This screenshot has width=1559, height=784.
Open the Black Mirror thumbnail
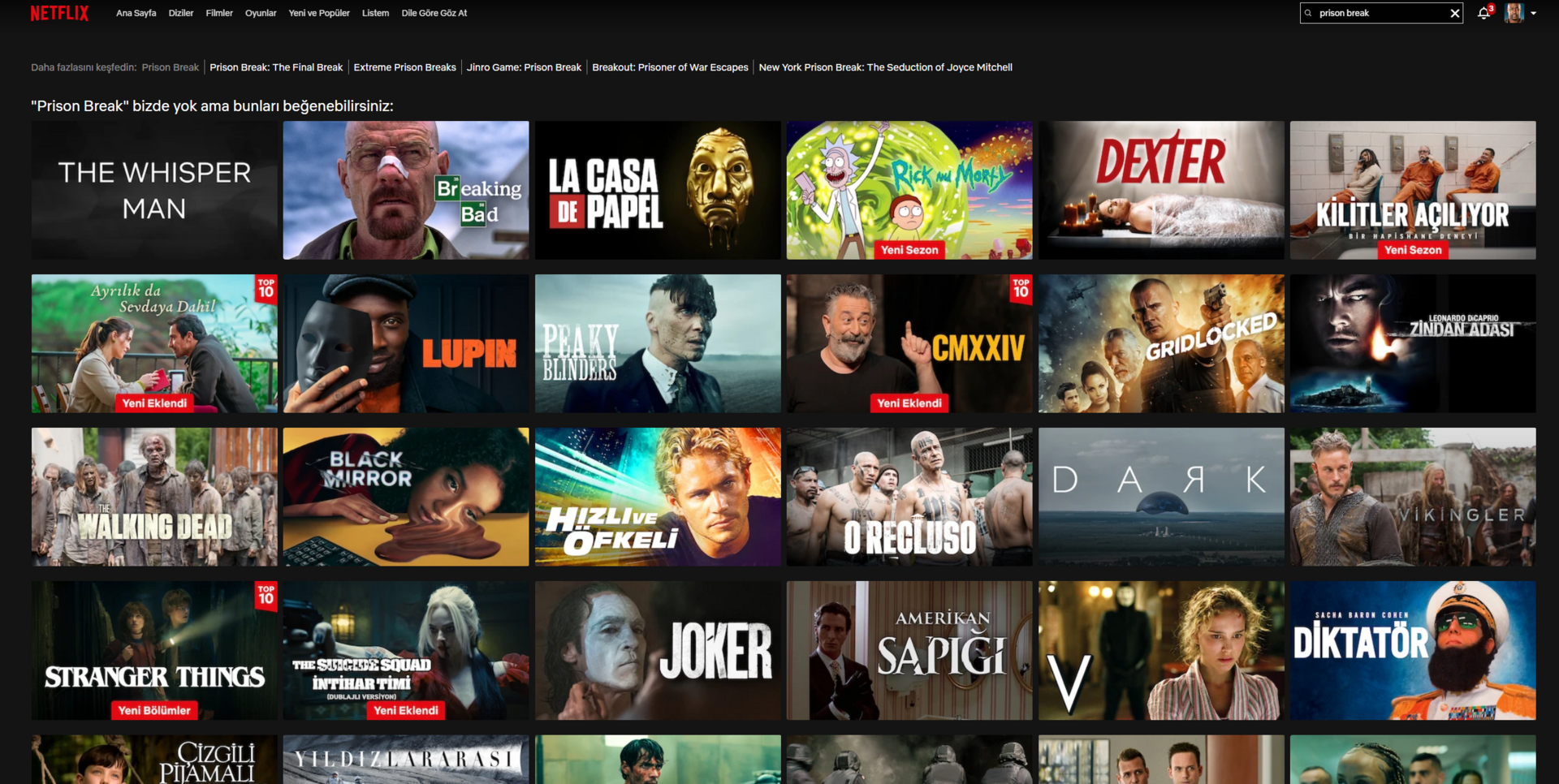point(406,497)
